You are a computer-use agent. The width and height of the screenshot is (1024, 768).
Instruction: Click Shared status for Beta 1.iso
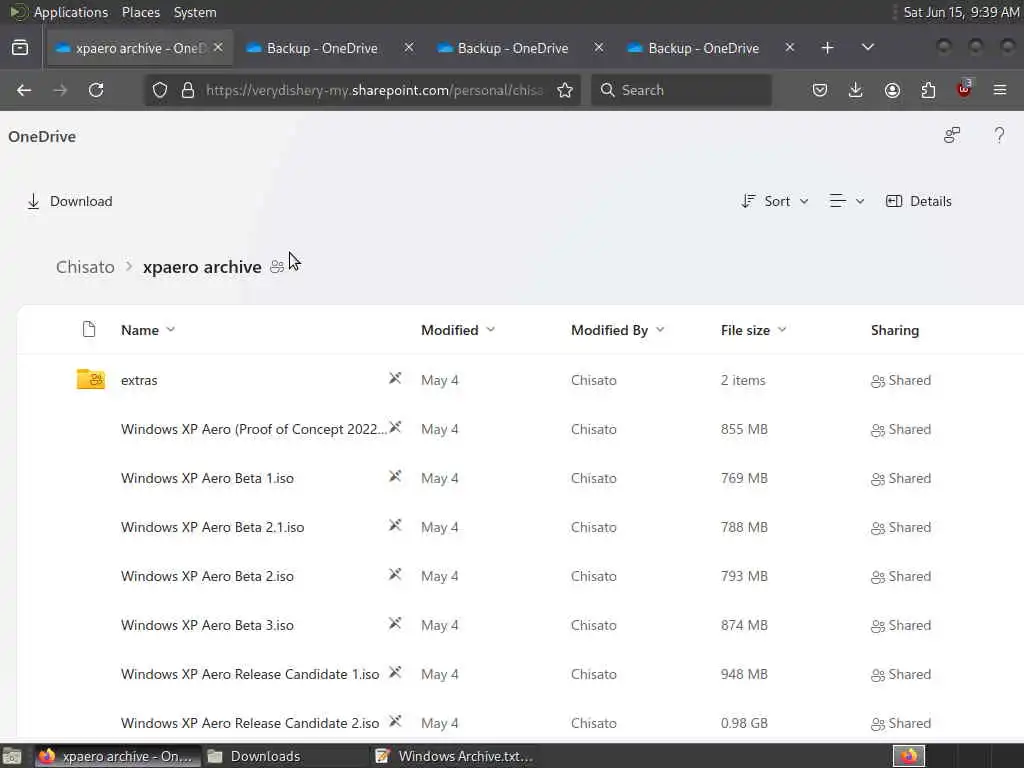[x=901, y=478]
